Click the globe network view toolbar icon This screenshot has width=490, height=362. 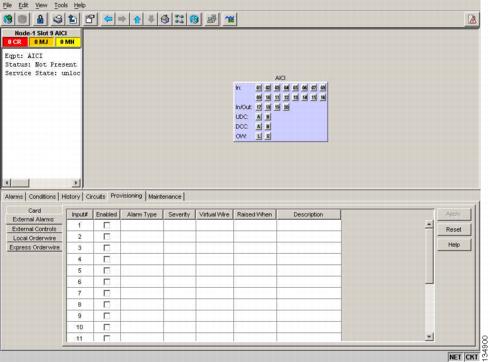[x=194, y=19]
